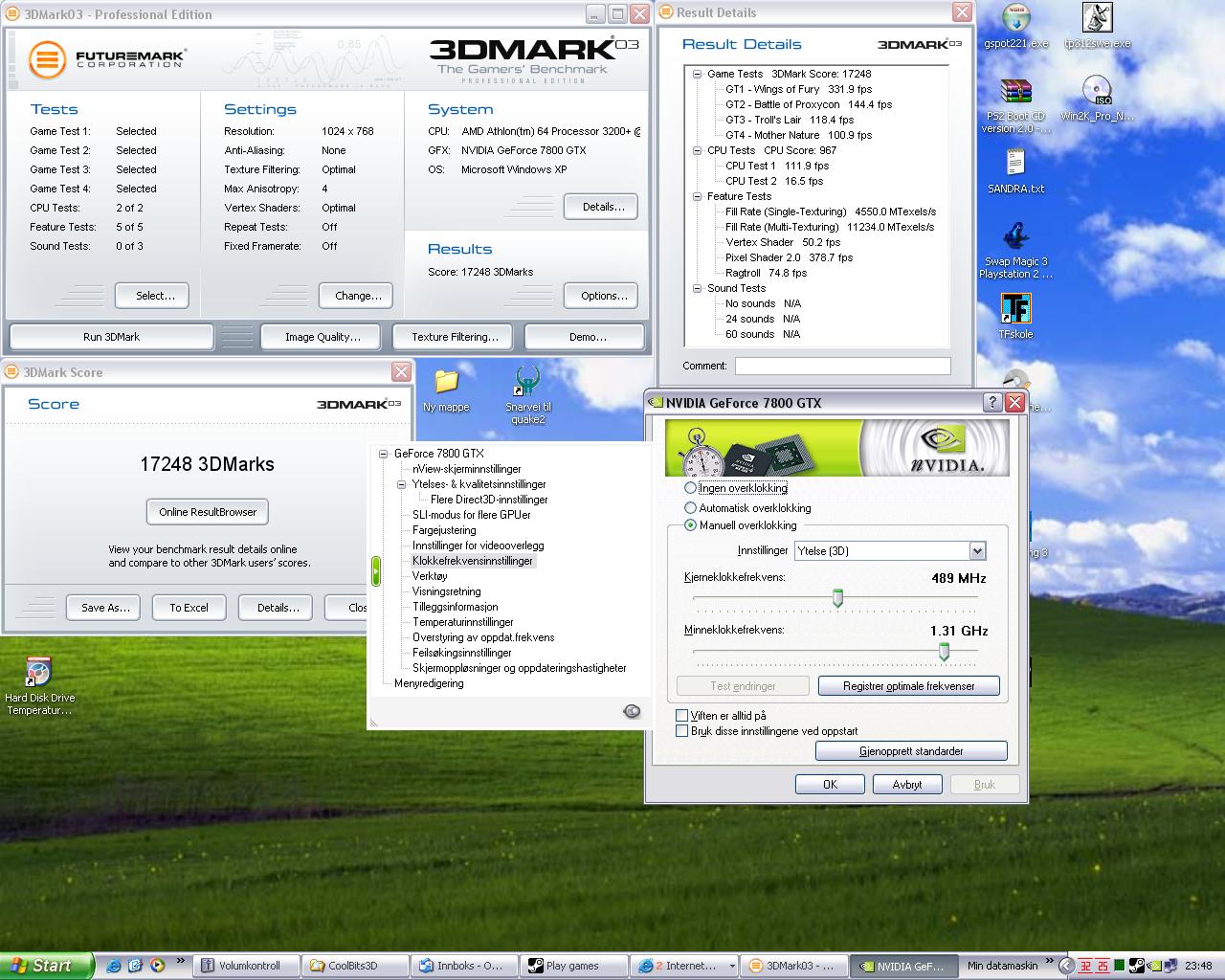Screen dimensions: 1225x980
Task: Open Menyredigering tree entry
Action: point(429,683)
